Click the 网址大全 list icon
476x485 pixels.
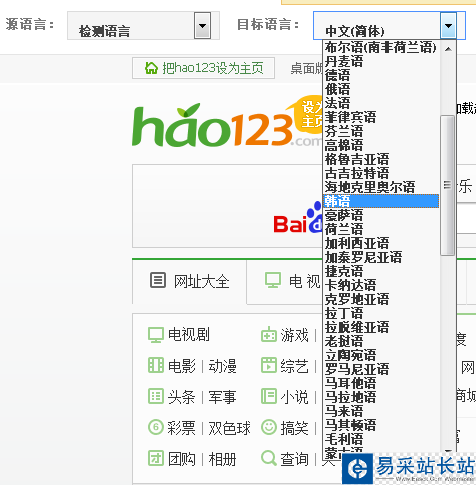(158, 280)
